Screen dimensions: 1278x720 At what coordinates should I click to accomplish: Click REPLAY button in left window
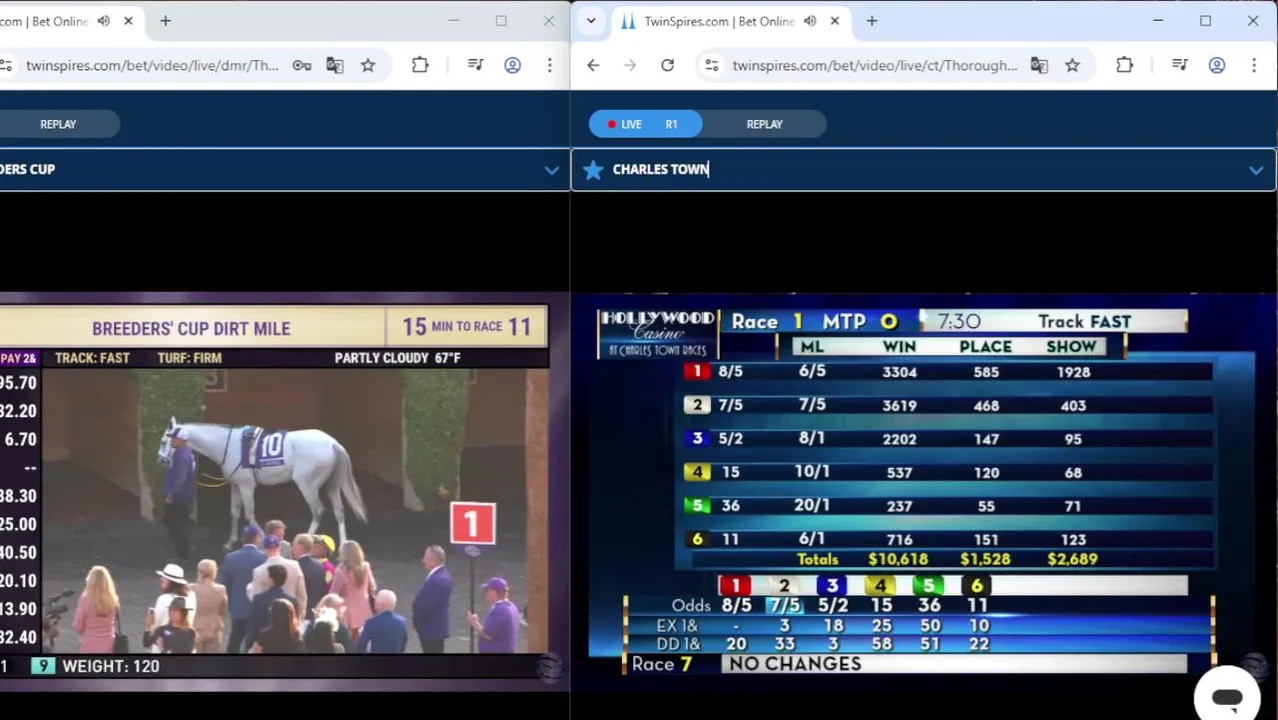(x=58, y=124)
